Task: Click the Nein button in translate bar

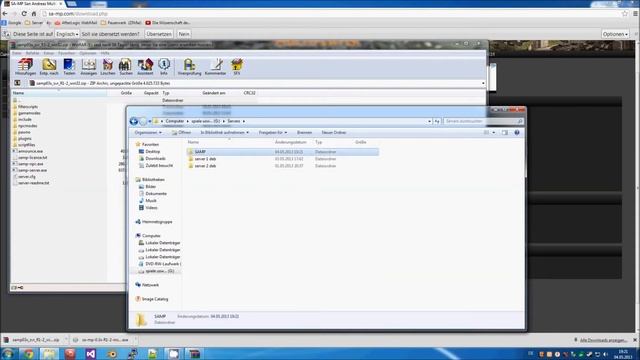Action: click(x=184, y=34)
